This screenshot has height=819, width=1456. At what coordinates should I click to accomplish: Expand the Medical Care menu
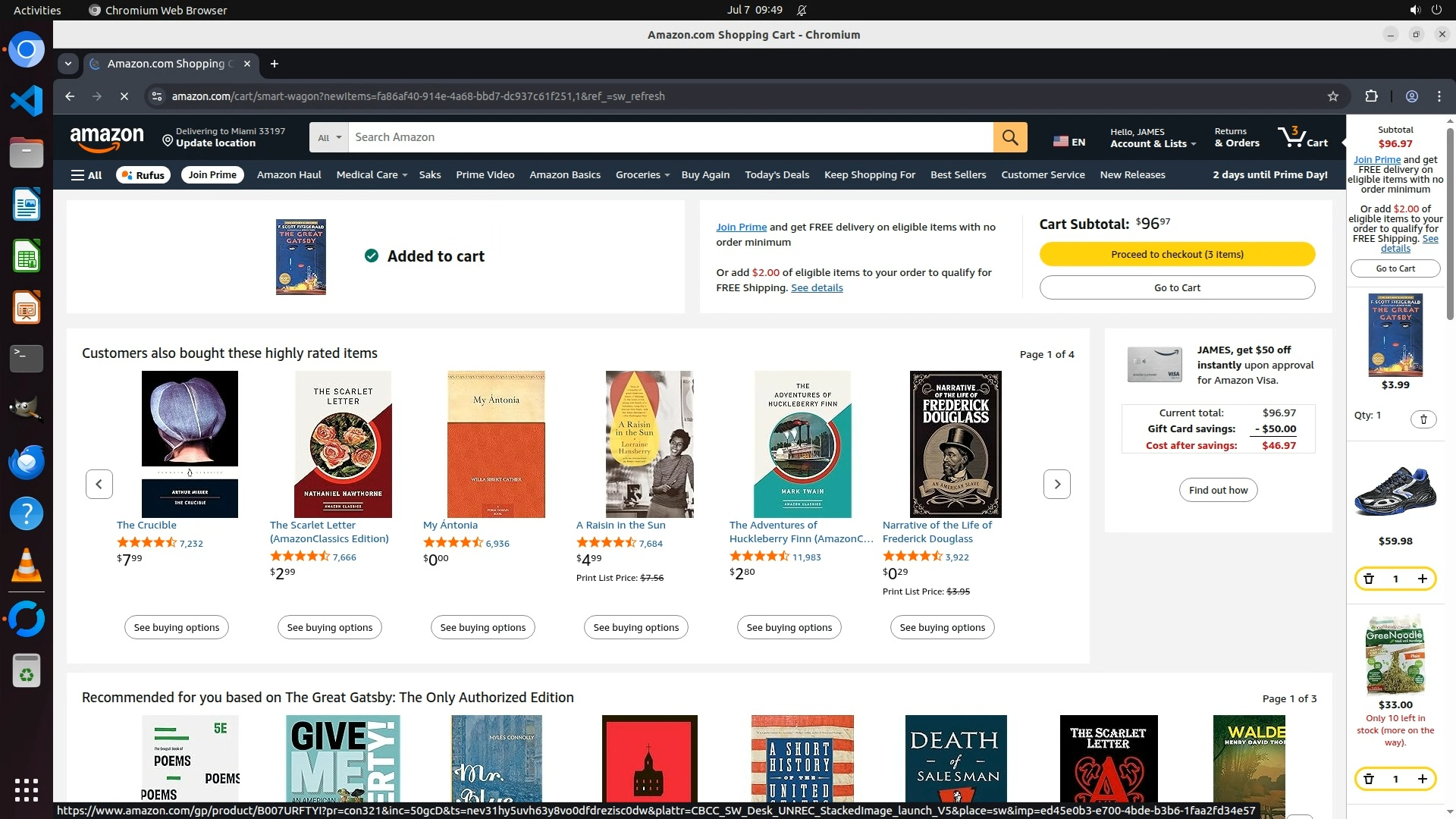372,175
